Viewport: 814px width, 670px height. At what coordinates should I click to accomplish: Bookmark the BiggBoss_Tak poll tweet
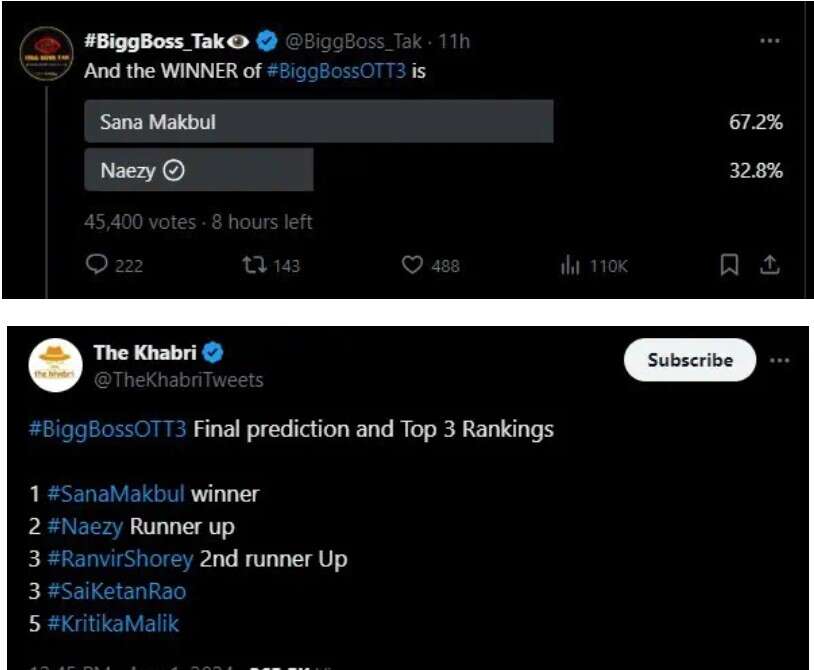point(730,265)
